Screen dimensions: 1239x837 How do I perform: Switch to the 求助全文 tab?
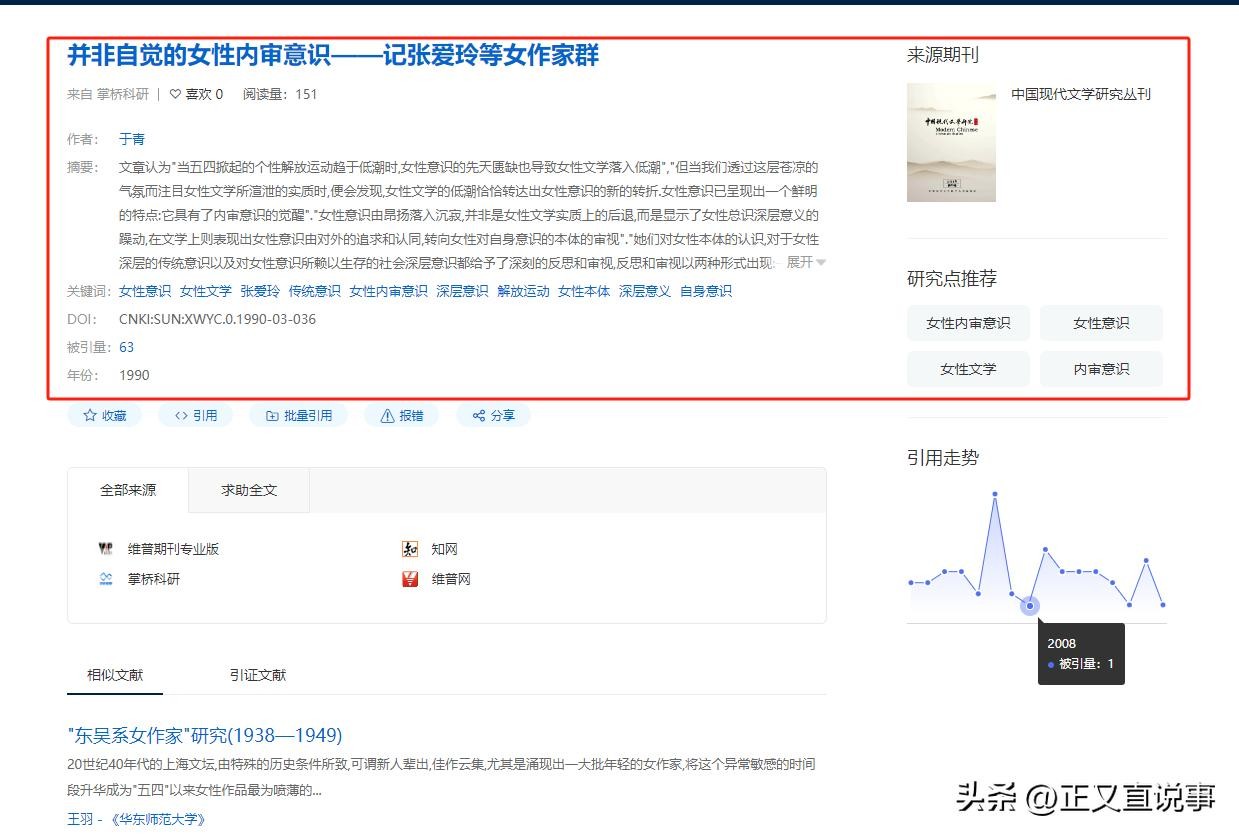249,490
